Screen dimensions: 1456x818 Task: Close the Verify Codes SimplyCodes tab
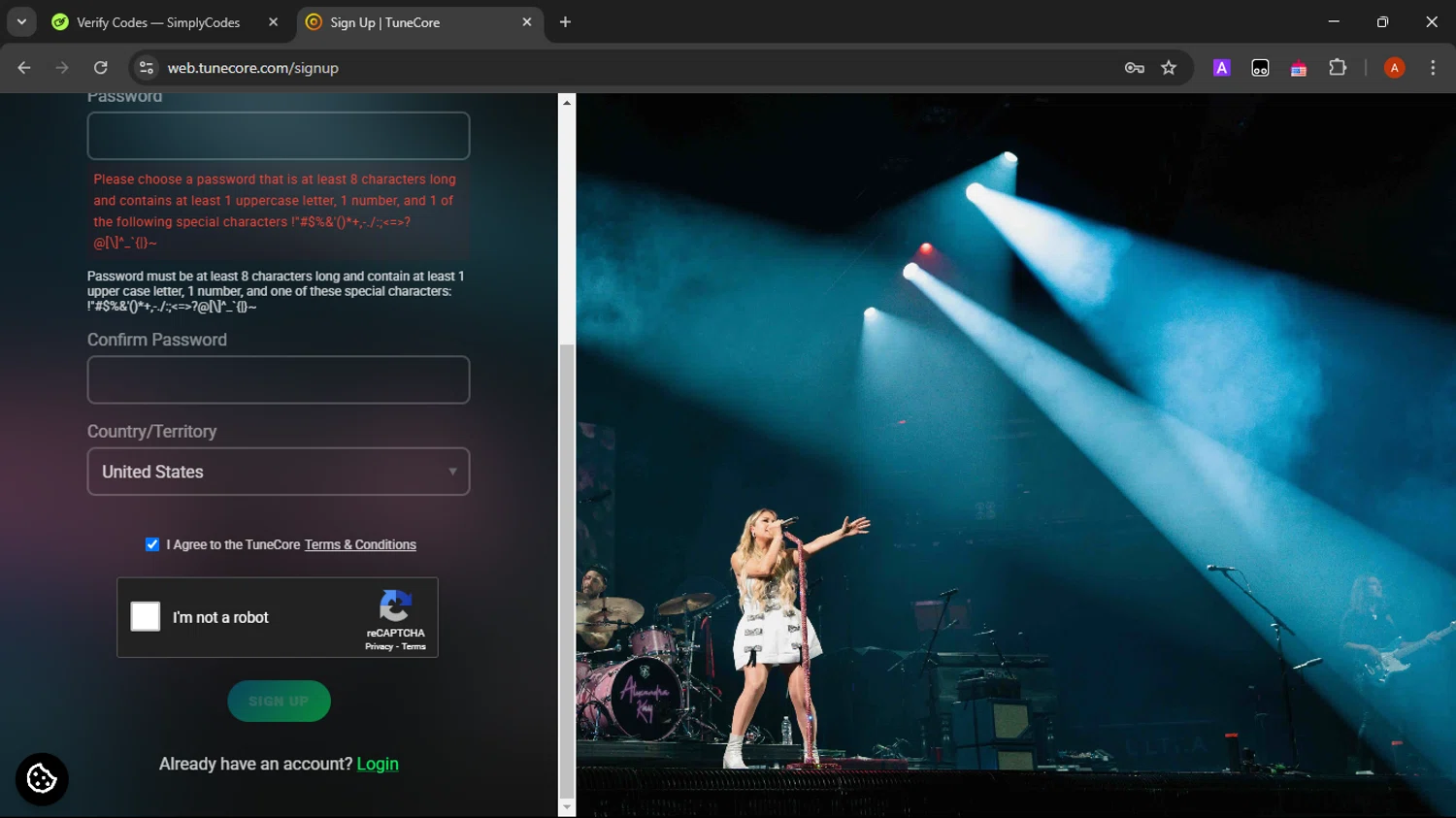pyautogui.click(x=273, y=22)
